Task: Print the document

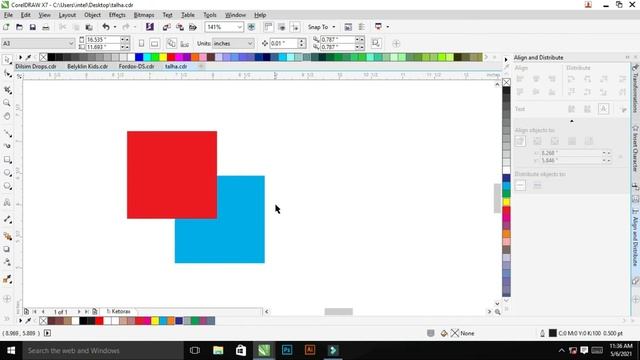Action: tap(46, 27)
